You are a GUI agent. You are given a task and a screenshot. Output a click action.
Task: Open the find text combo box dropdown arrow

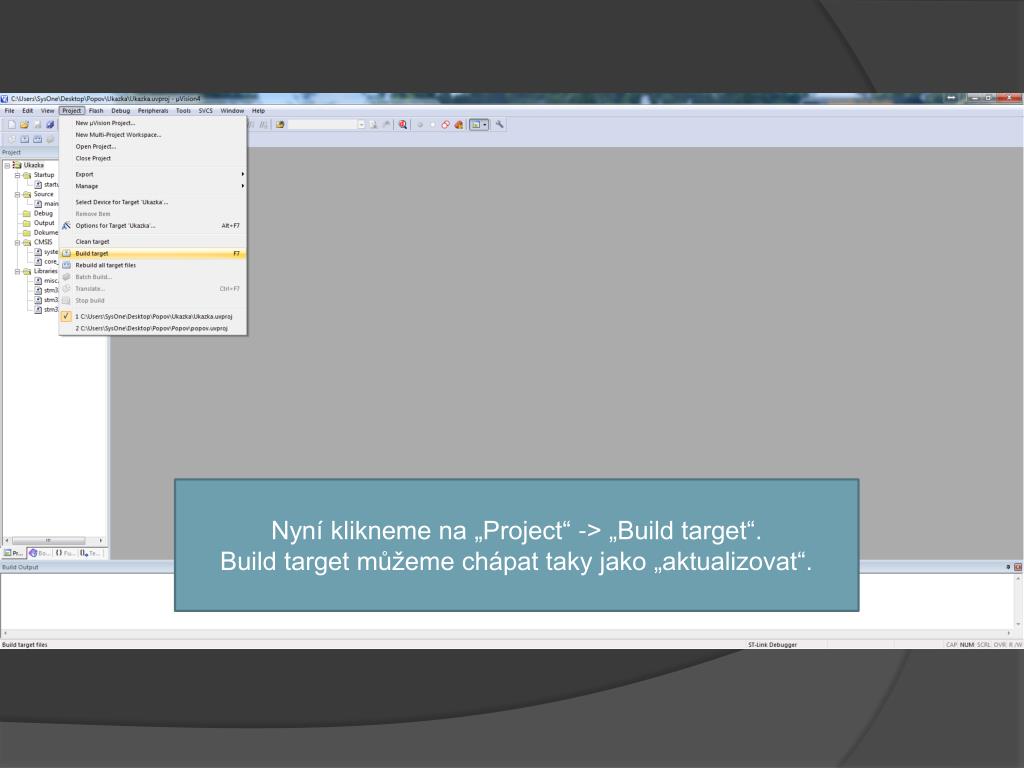coord(361,125)
